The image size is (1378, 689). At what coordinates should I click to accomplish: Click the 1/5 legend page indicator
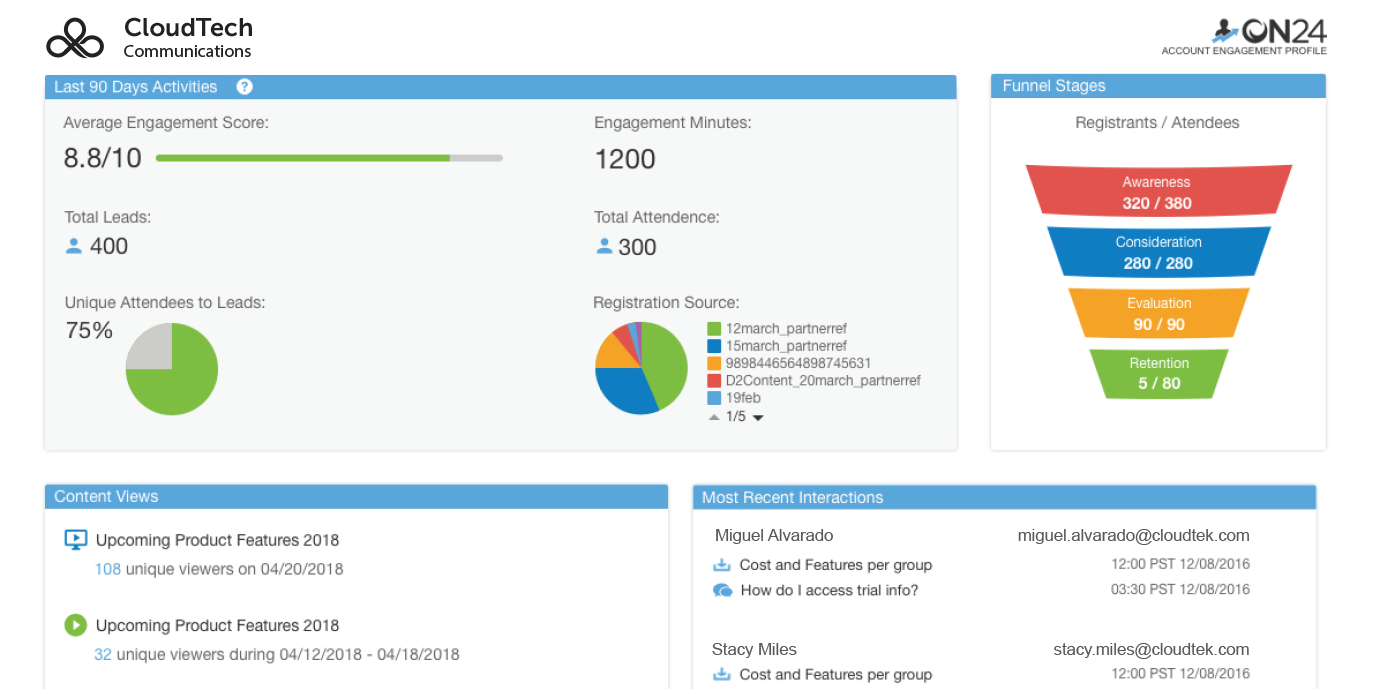pyautogui.click(x=736, y=416)
